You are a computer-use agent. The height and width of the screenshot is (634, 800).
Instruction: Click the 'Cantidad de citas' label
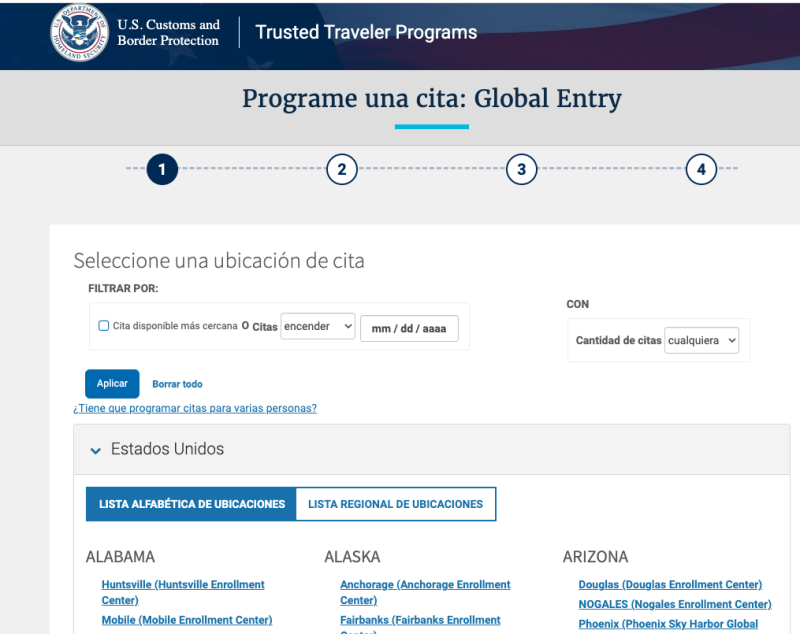click(618, 340)
